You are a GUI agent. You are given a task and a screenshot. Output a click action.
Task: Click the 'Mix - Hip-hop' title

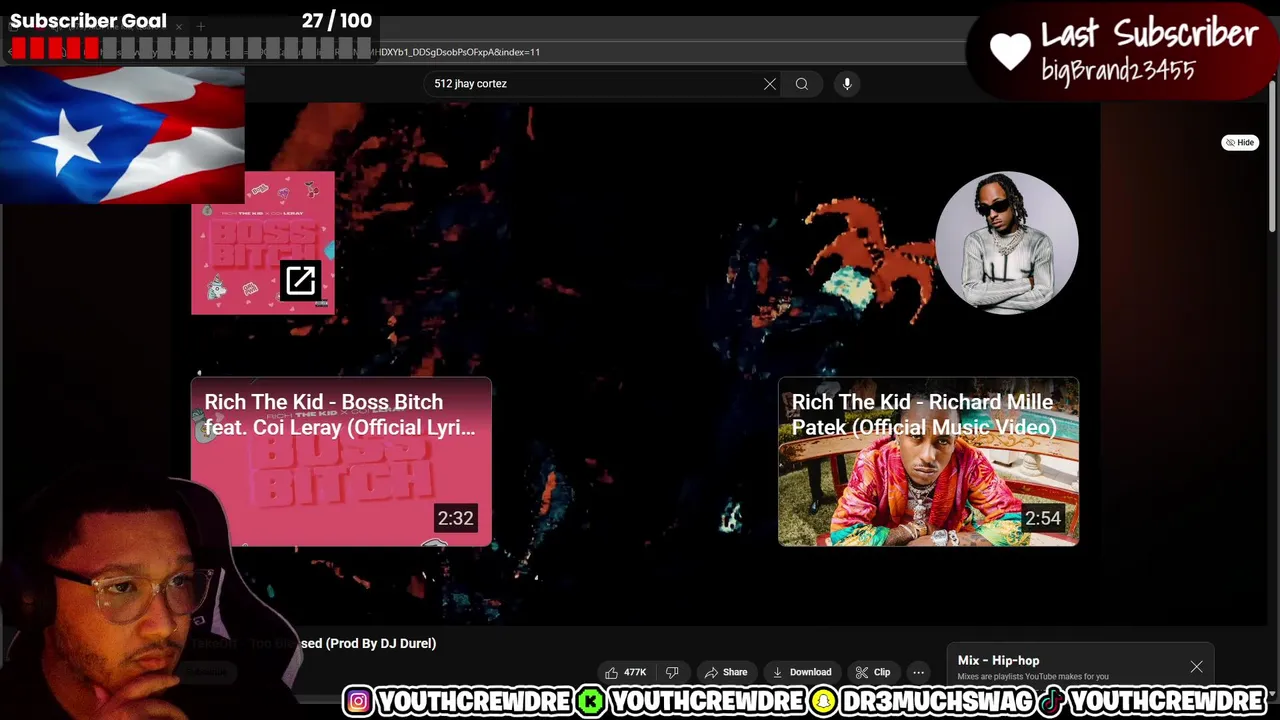point(998,660)
